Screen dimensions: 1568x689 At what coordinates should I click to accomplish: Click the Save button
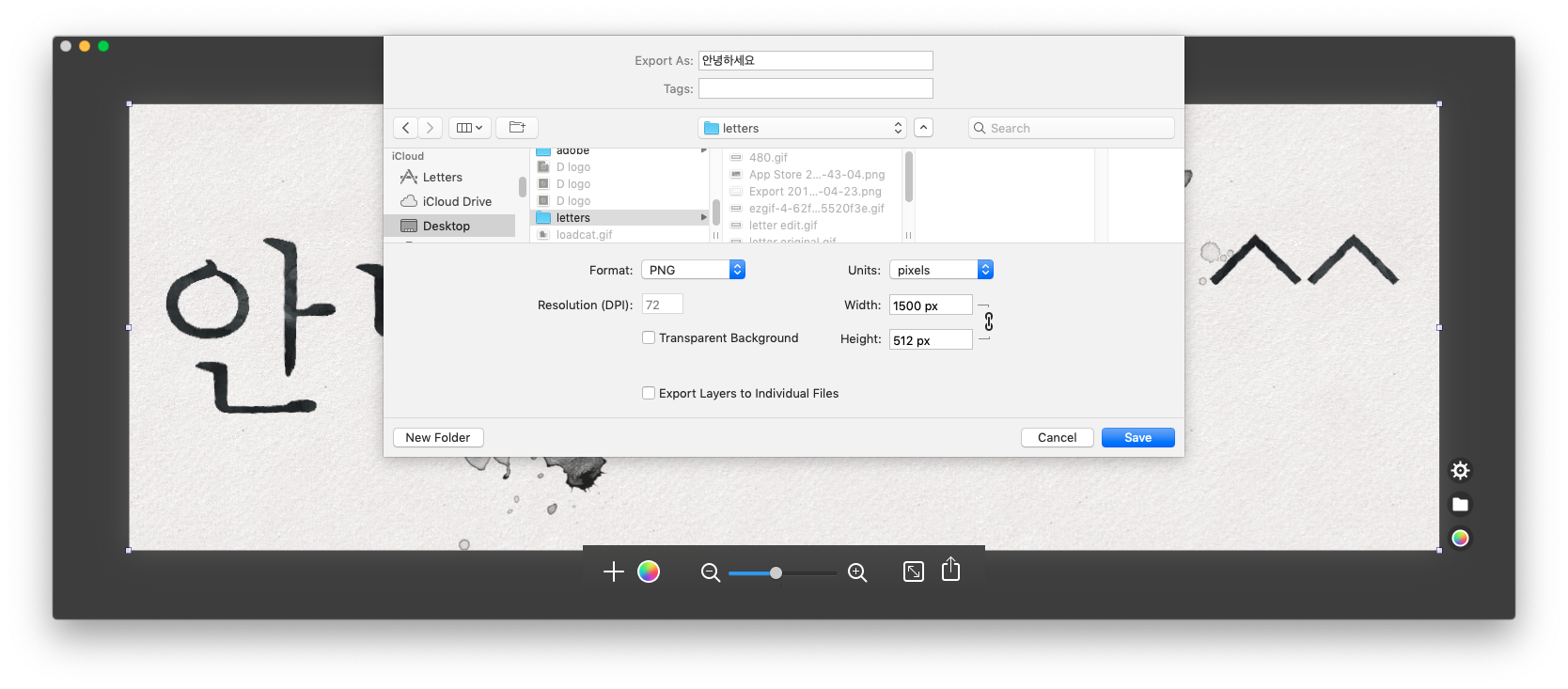(1138, 437)
